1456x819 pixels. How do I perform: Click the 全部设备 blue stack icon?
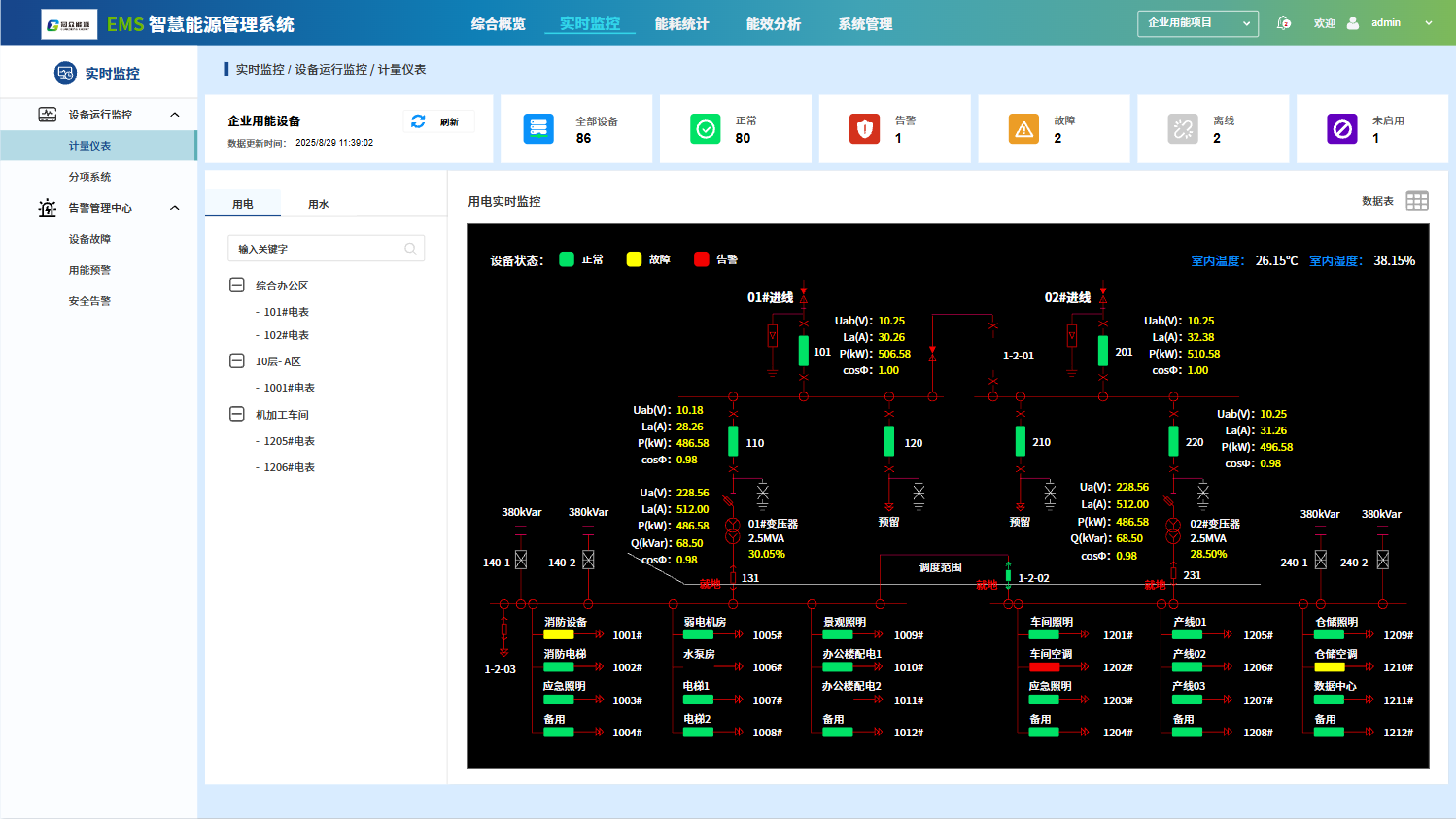(x=538, y=129)
